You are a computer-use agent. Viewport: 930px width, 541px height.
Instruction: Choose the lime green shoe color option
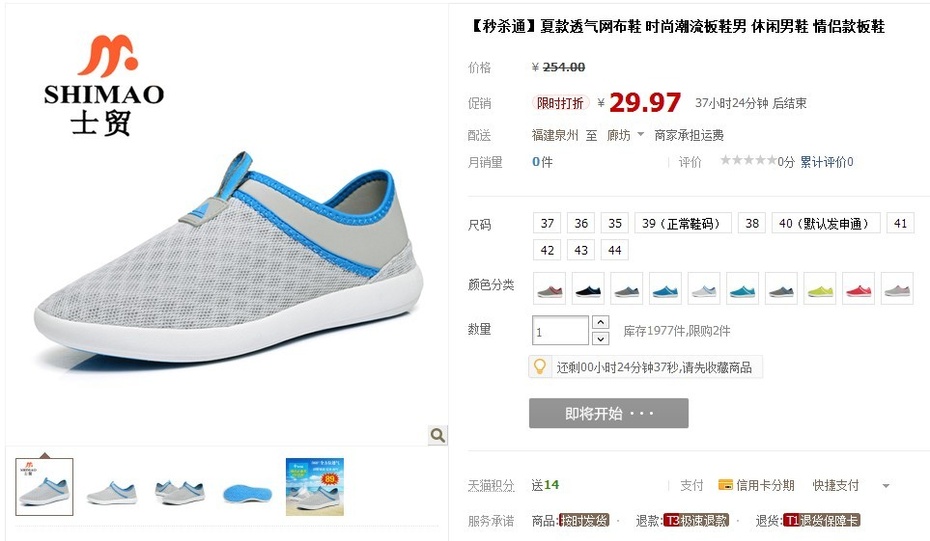820,289
